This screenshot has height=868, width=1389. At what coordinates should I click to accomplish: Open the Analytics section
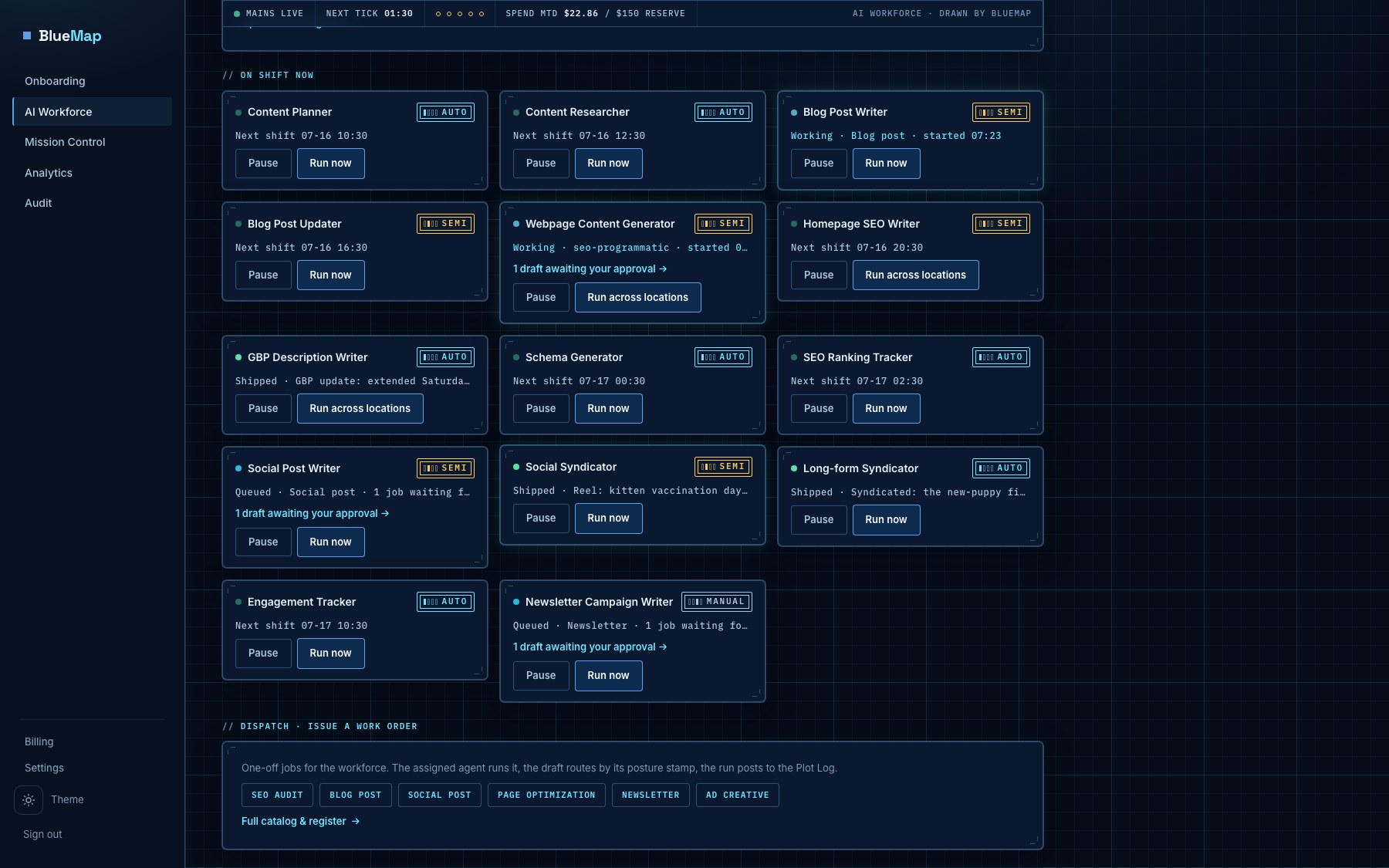pos(92,173)
